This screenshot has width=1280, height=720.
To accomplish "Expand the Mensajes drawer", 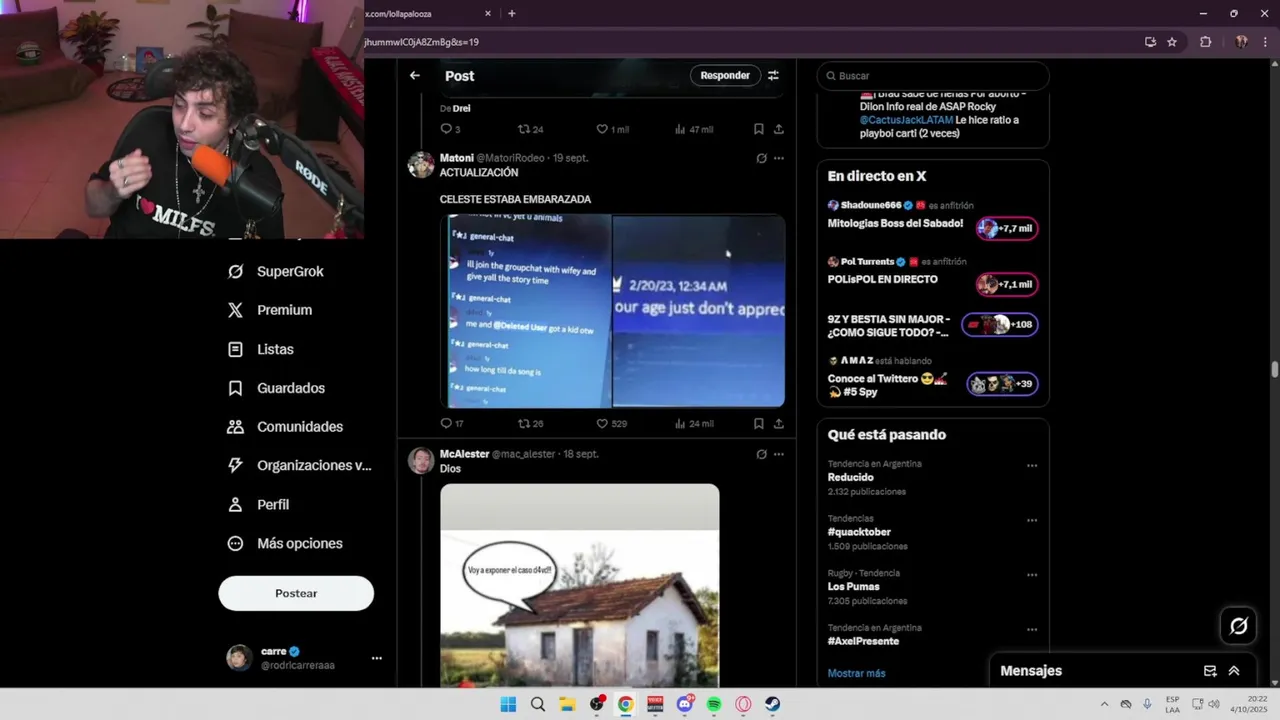I will tap(1234, 671).
